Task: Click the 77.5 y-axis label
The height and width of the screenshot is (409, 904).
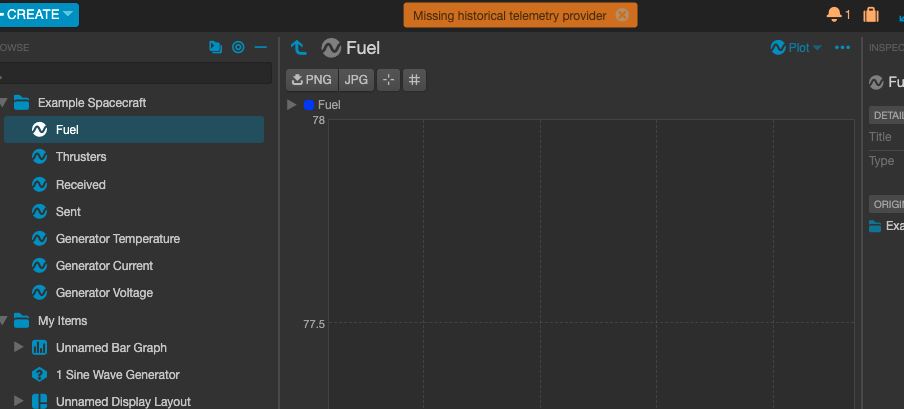Action: [314, 324]
